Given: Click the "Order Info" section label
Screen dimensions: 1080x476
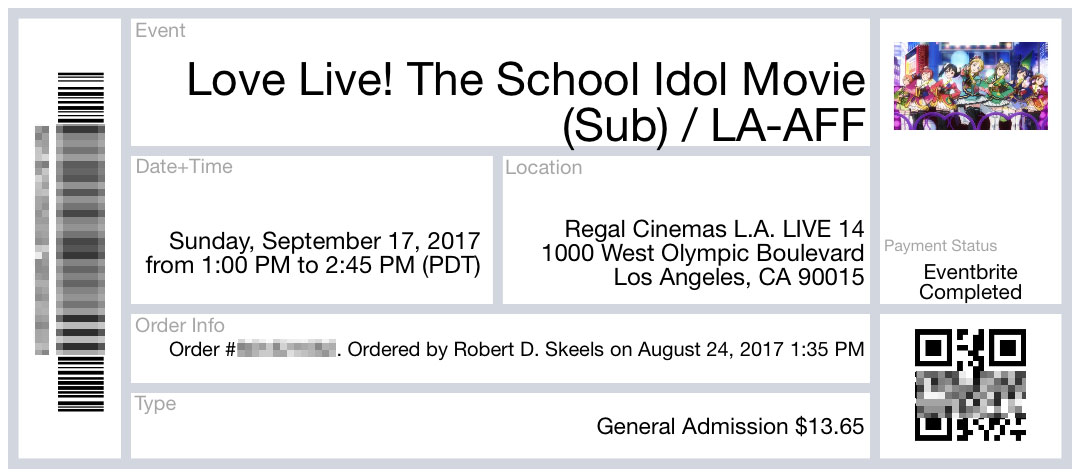Looking at the screenshot, I should (x=180, y=326).
